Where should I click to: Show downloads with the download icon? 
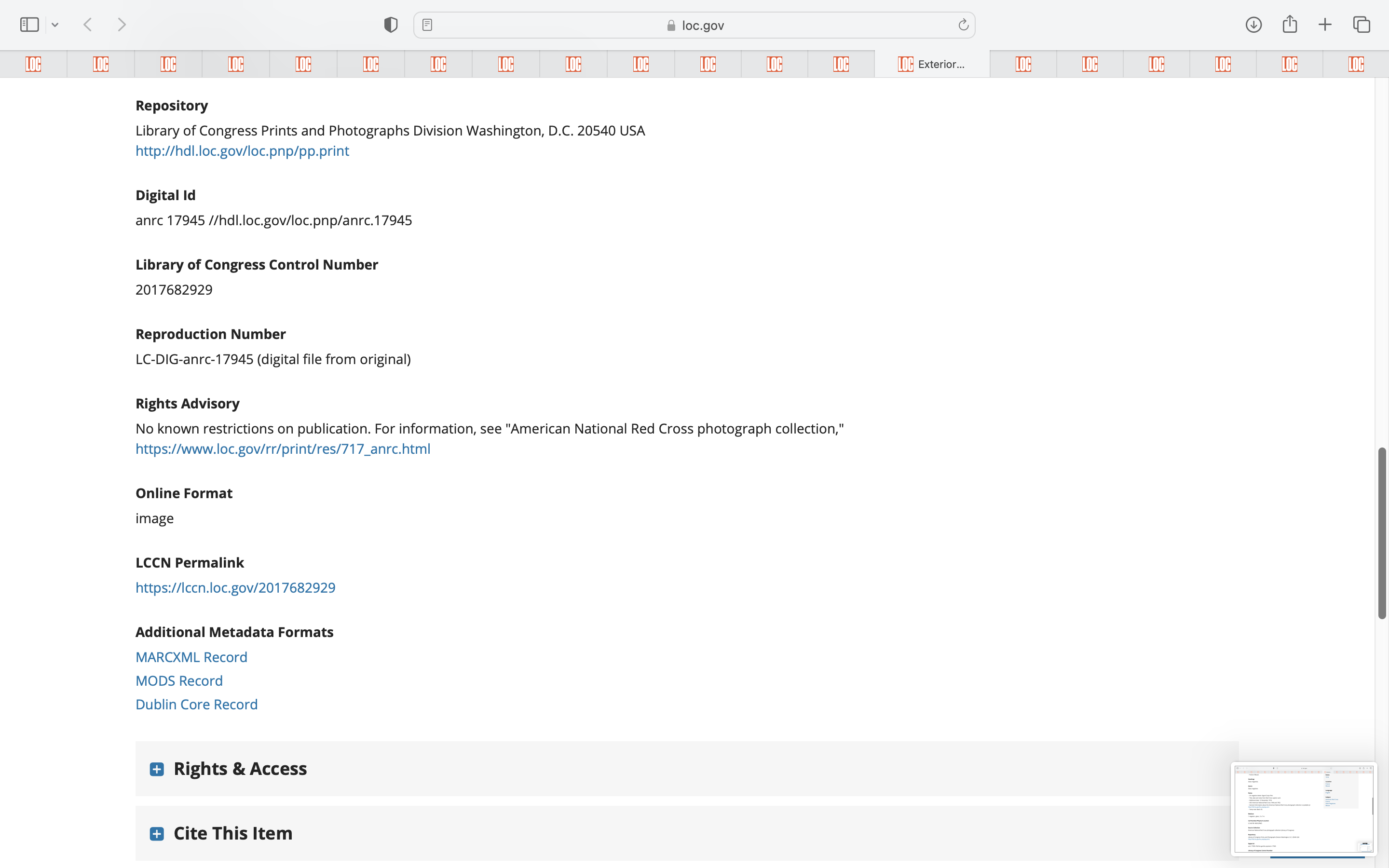[x=1253, y=25]
